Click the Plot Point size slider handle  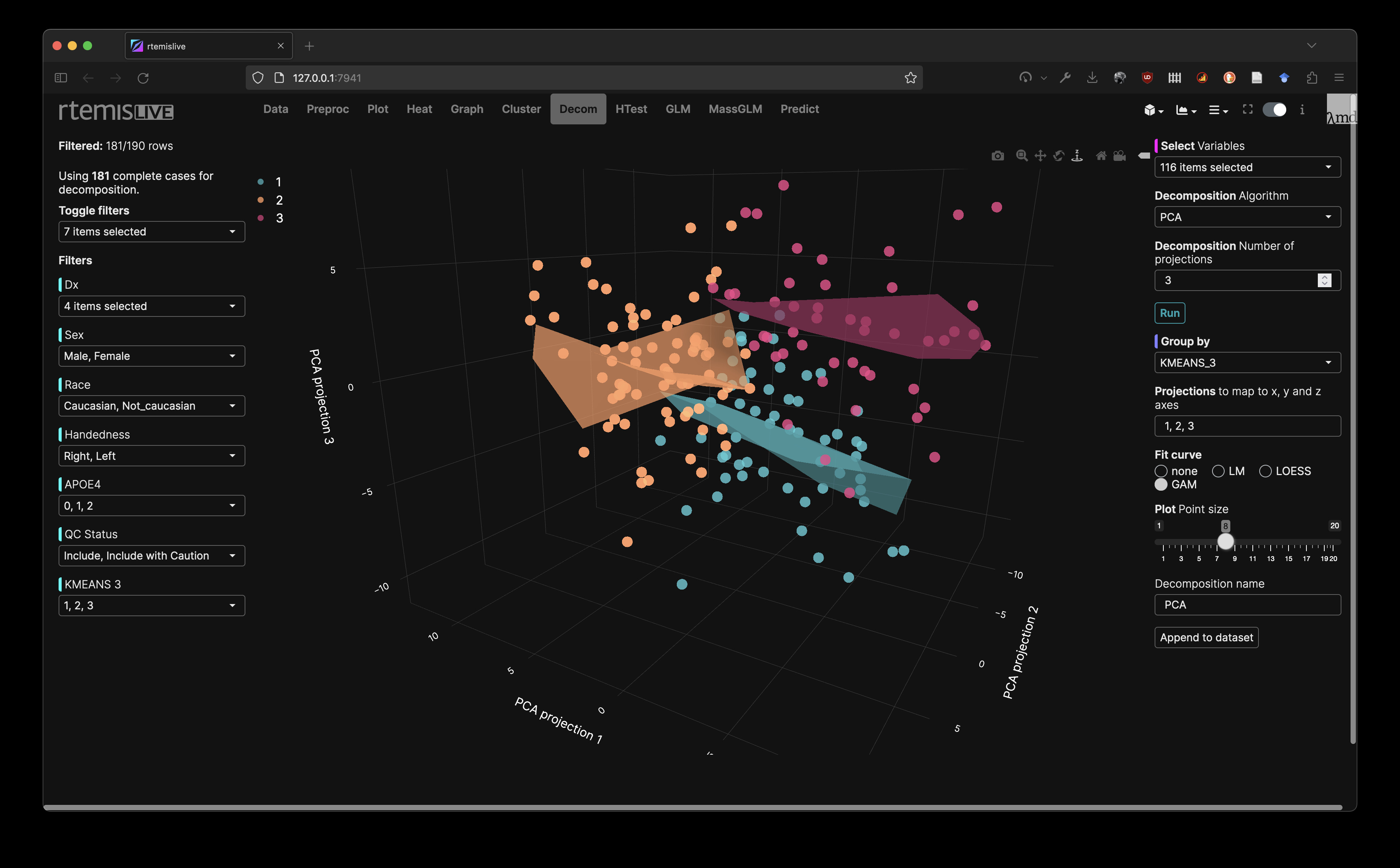coord(1225,541)
